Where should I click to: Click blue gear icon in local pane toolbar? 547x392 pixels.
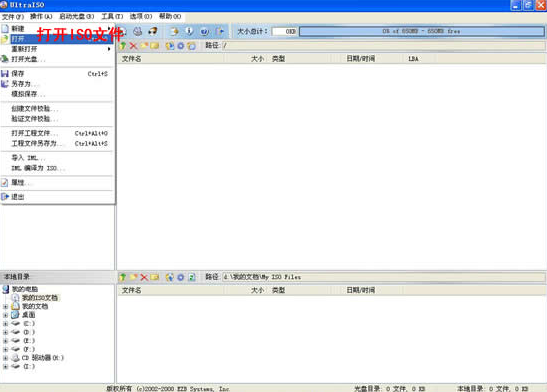181,277
